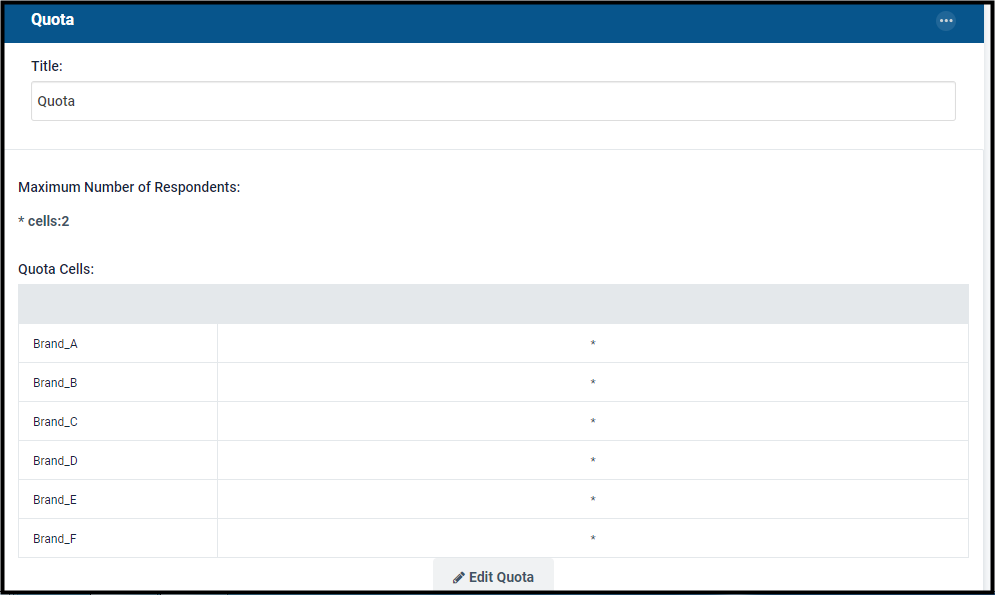
Task: Click the asterisk cell in Brand_D row
Action: (x=593, y=461)
